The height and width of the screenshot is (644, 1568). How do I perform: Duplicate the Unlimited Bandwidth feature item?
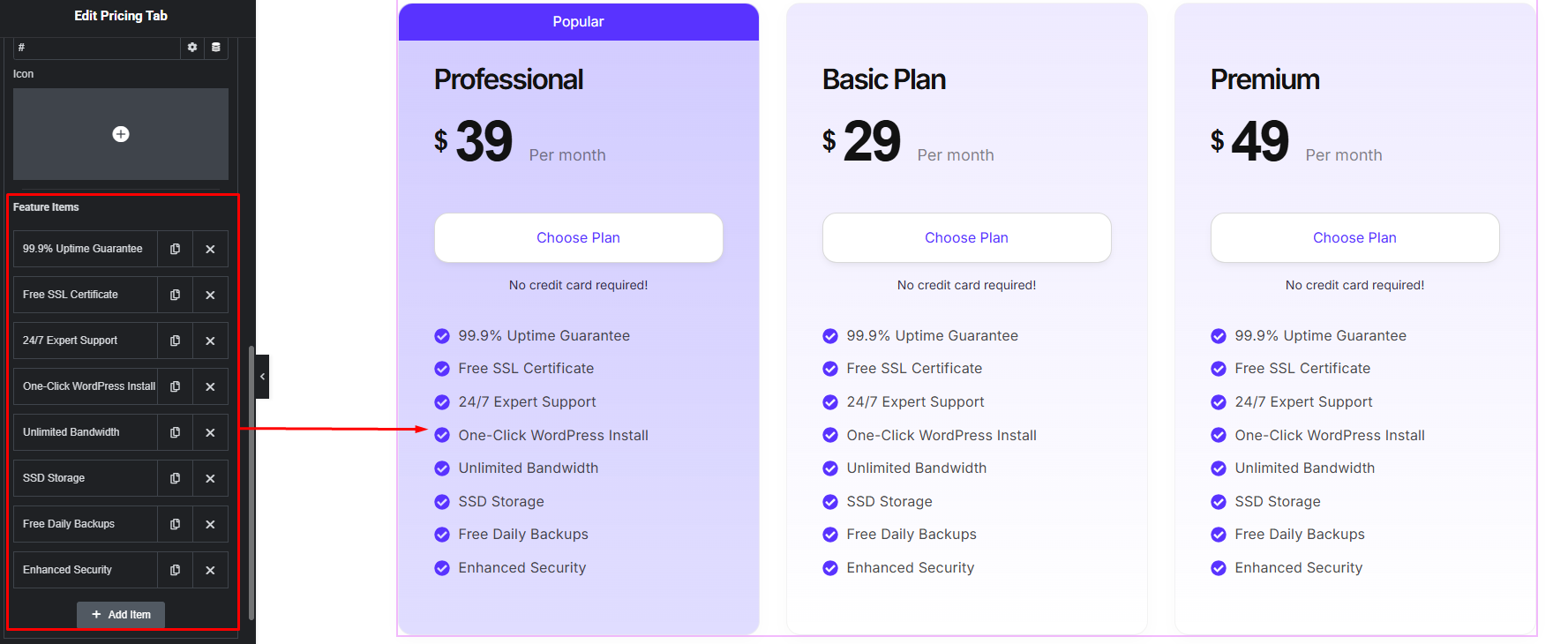(x=175, y=432)
